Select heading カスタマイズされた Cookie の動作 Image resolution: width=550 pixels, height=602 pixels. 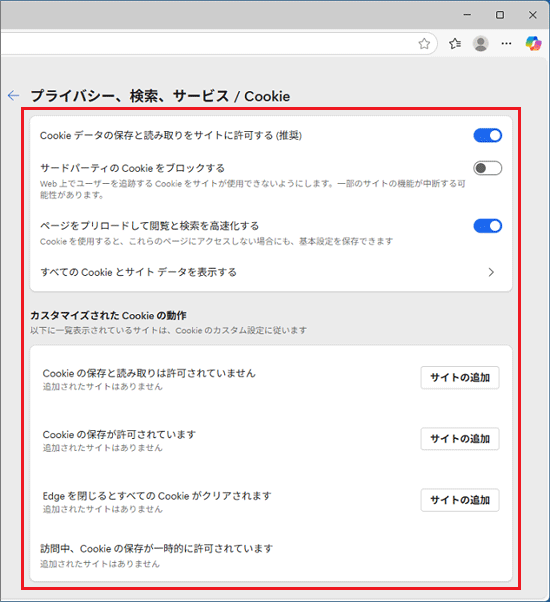click(x=108, y=316)
